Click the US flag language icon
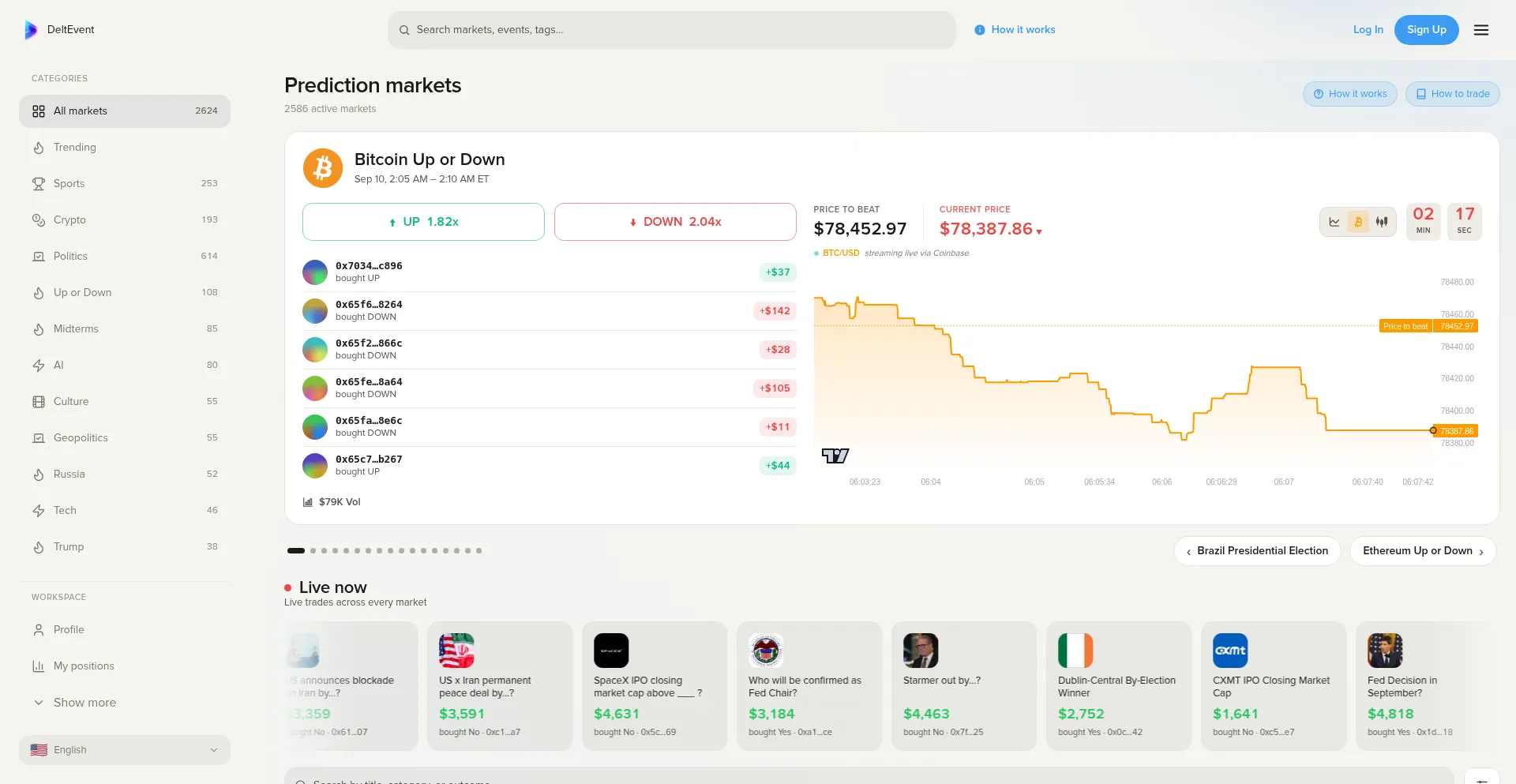 tap(39, 750)
